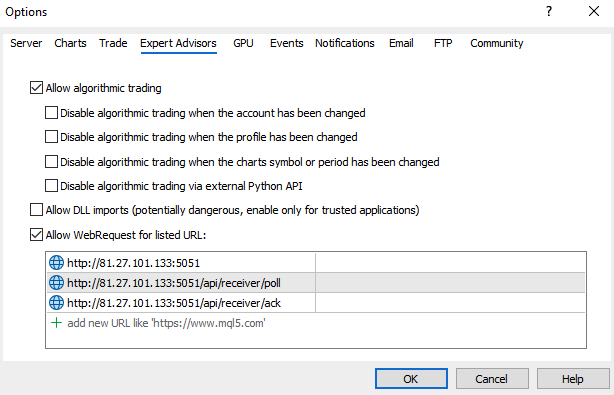Close the Options dialog with X
Viewport: 614px width, 395px height.
click(594, 11)
